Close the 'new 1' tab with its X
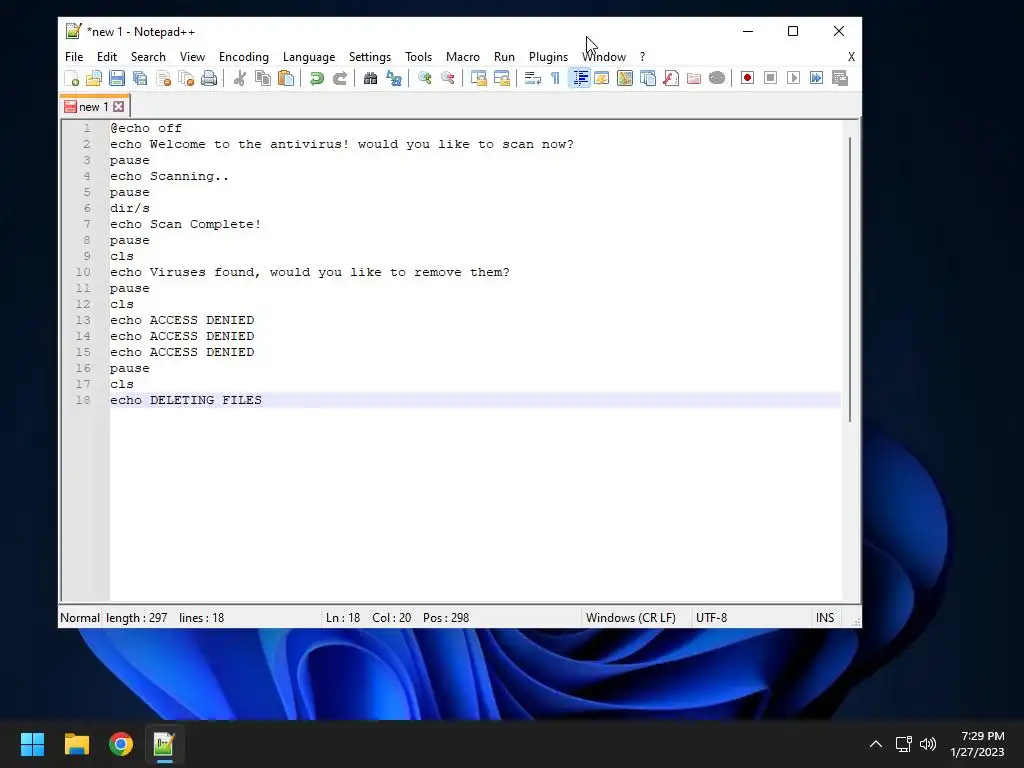 point(118,106)
